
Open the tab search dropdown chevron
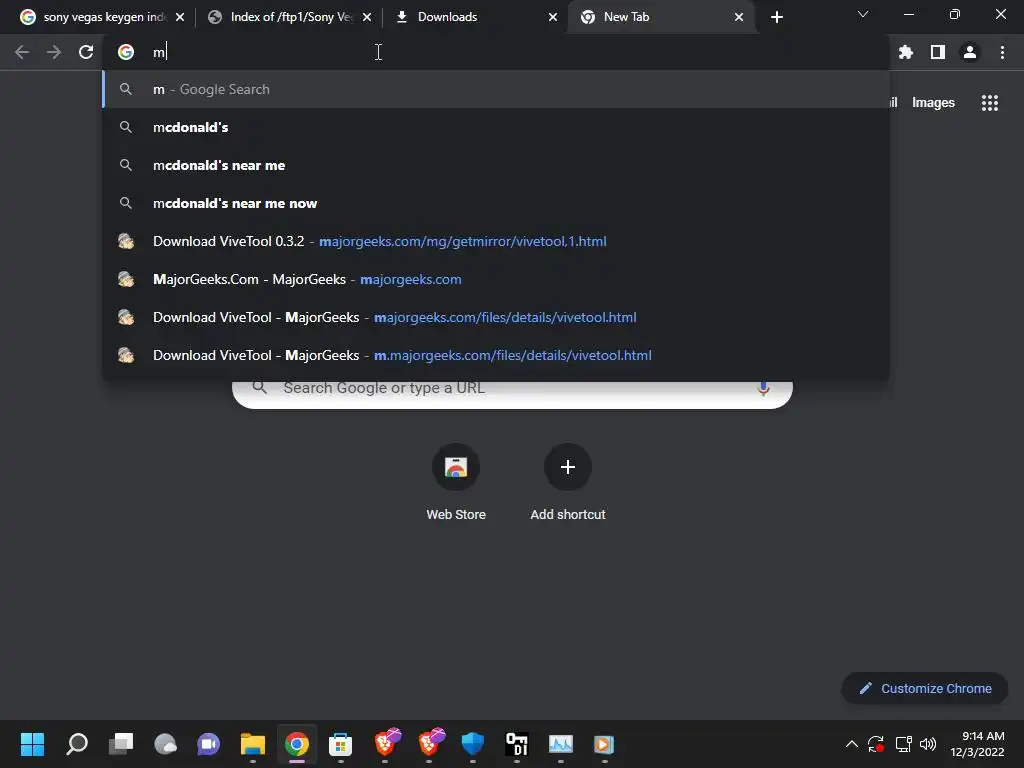[x=863, y=14]
